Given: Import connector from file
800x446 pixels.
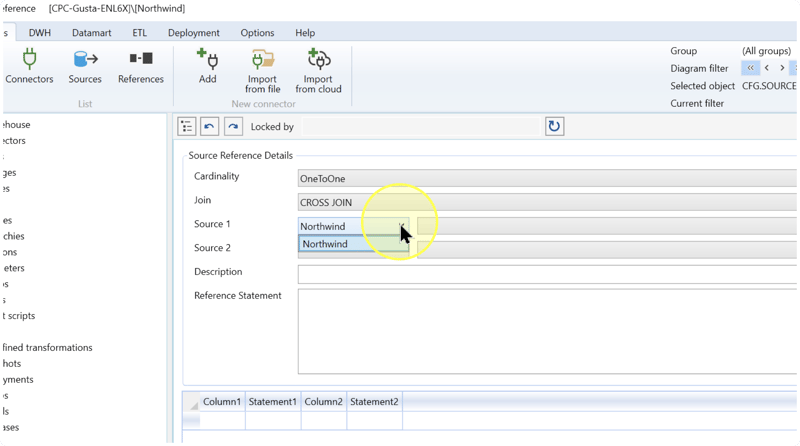Looking at the screenshot, I should [263, 70].
